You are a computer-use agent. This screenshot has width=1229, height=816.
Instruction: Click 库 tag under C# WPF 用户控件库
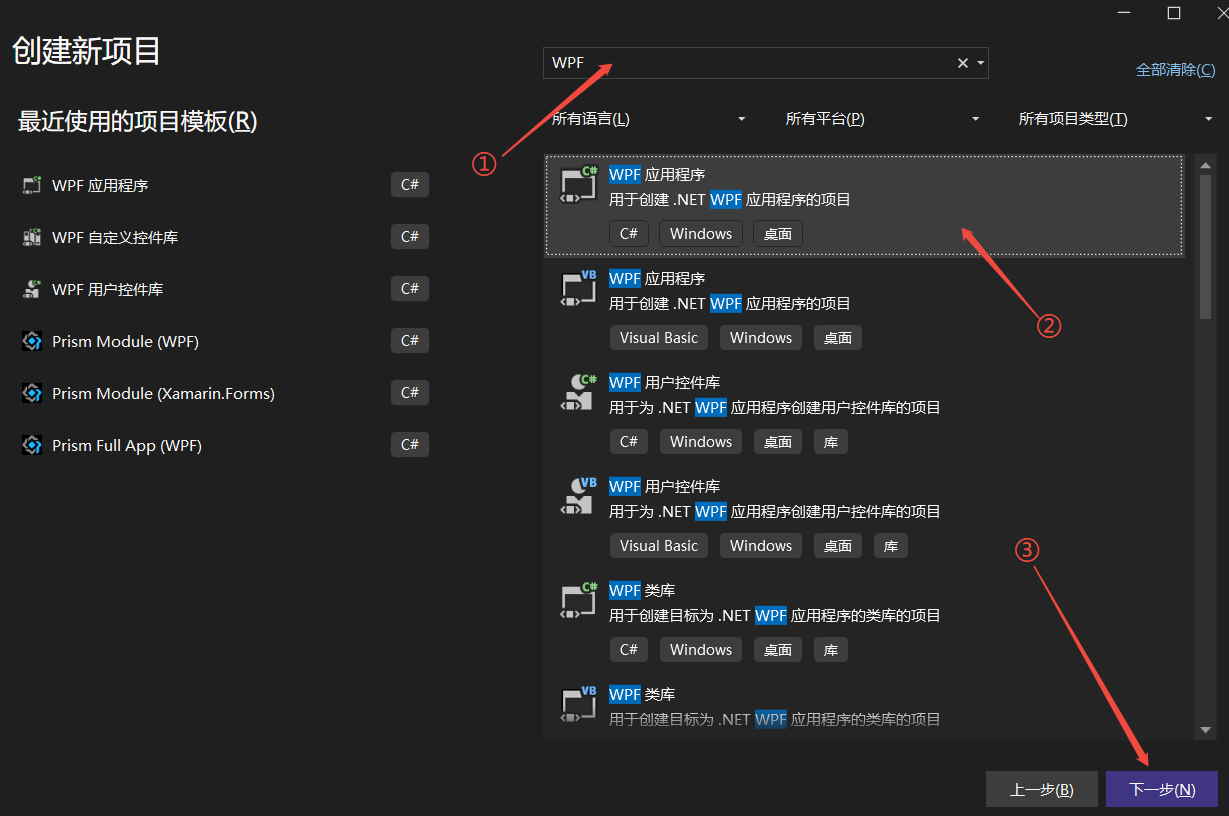tap(830, 442)
